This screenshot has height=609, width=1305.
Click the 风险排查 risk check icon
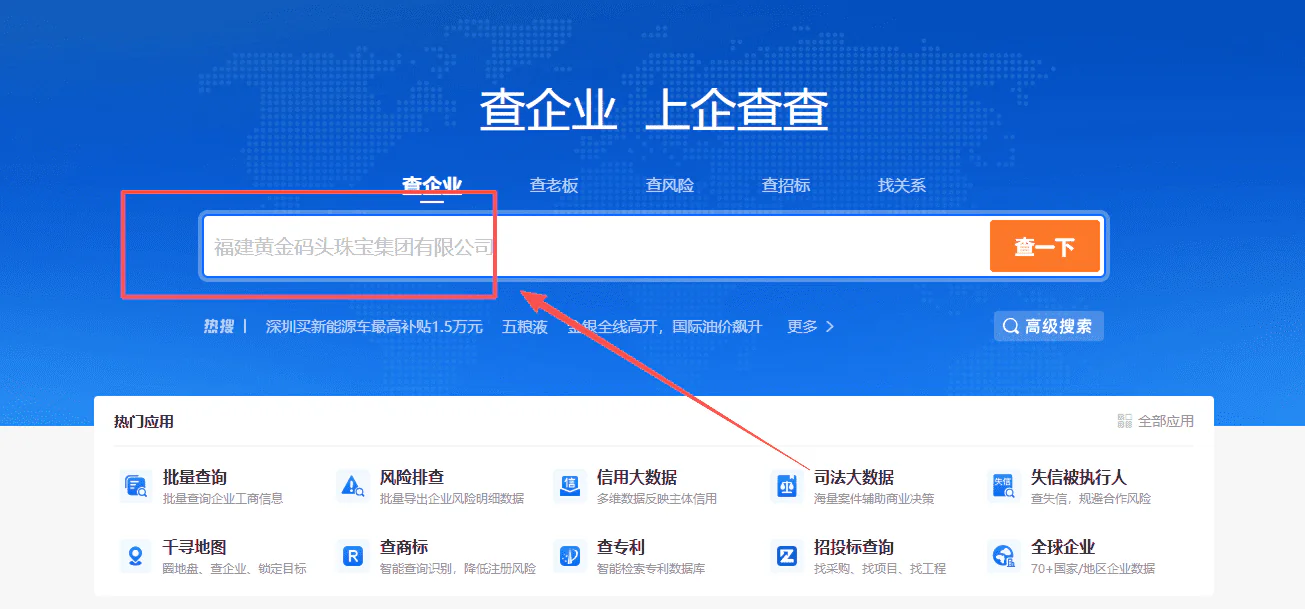352,486
